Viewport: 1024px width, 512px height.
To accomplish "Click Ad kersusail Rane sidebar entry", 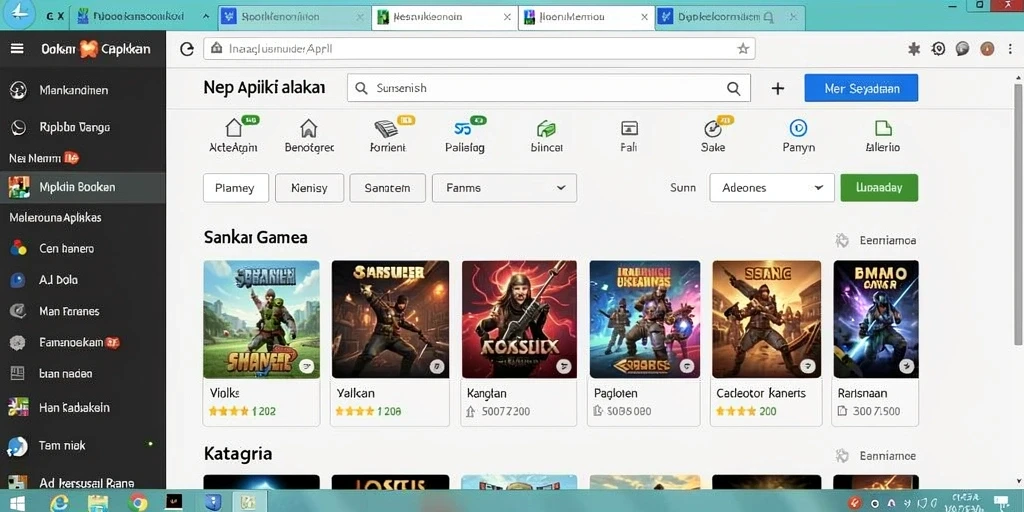I will point(83,483).
